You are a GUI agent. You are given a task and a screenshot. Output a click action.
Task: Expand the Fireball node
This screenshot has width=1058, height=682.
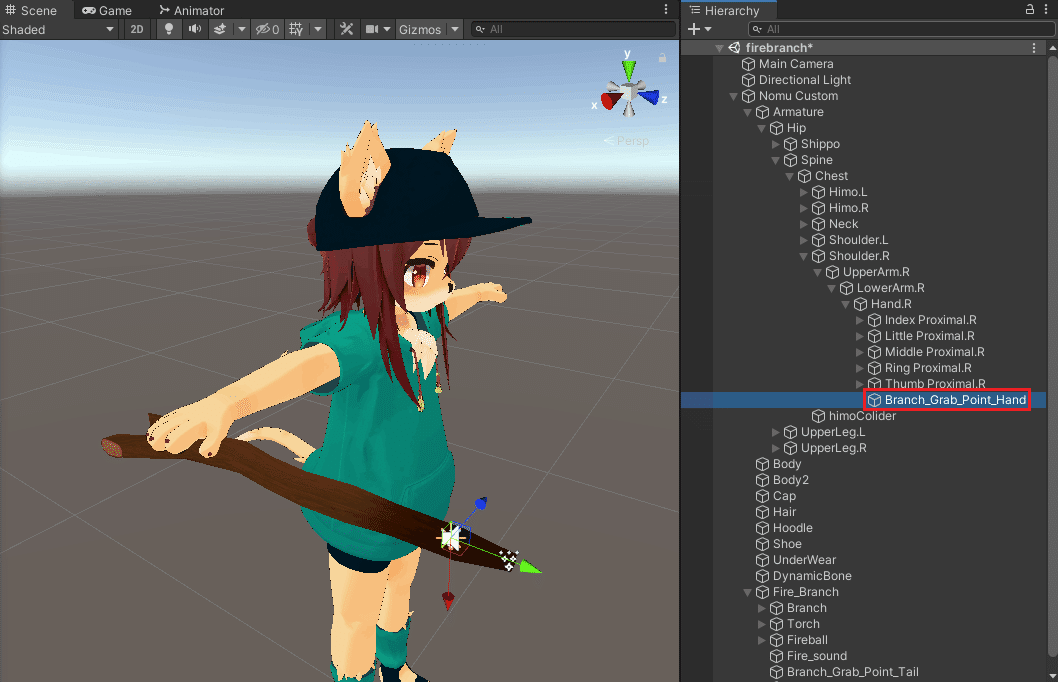point(762,640)
